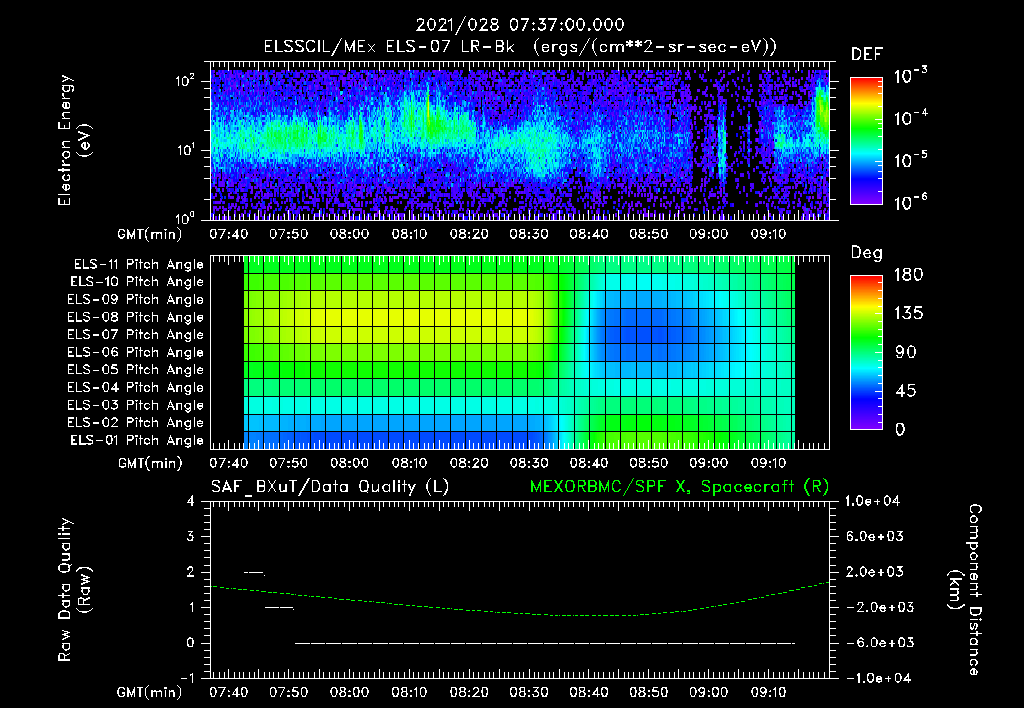Image resolution: width=1024 pixels, height=708 pixels.
Task: Click the 10^-3 value on DEF scale
Action: point(910,76)
